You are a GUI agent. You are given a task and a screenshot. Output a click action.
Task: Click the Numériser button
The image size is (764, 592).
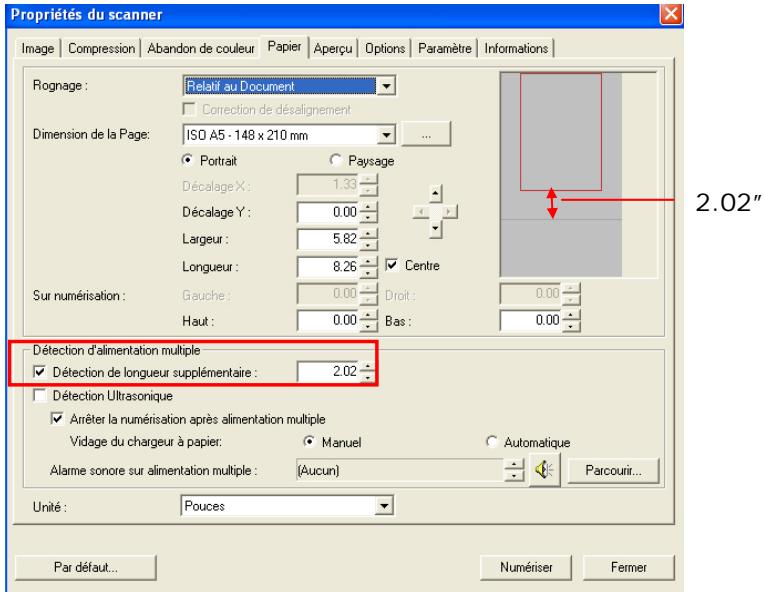pos(527,565)
